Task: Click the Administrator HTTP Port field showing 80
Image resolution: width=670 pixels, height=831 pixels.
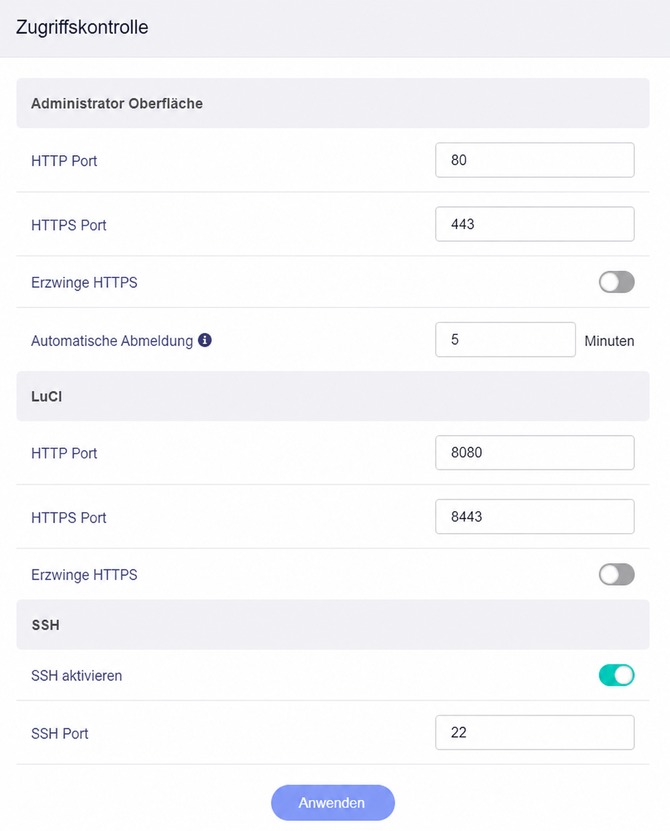Action: tap(535, 160)
